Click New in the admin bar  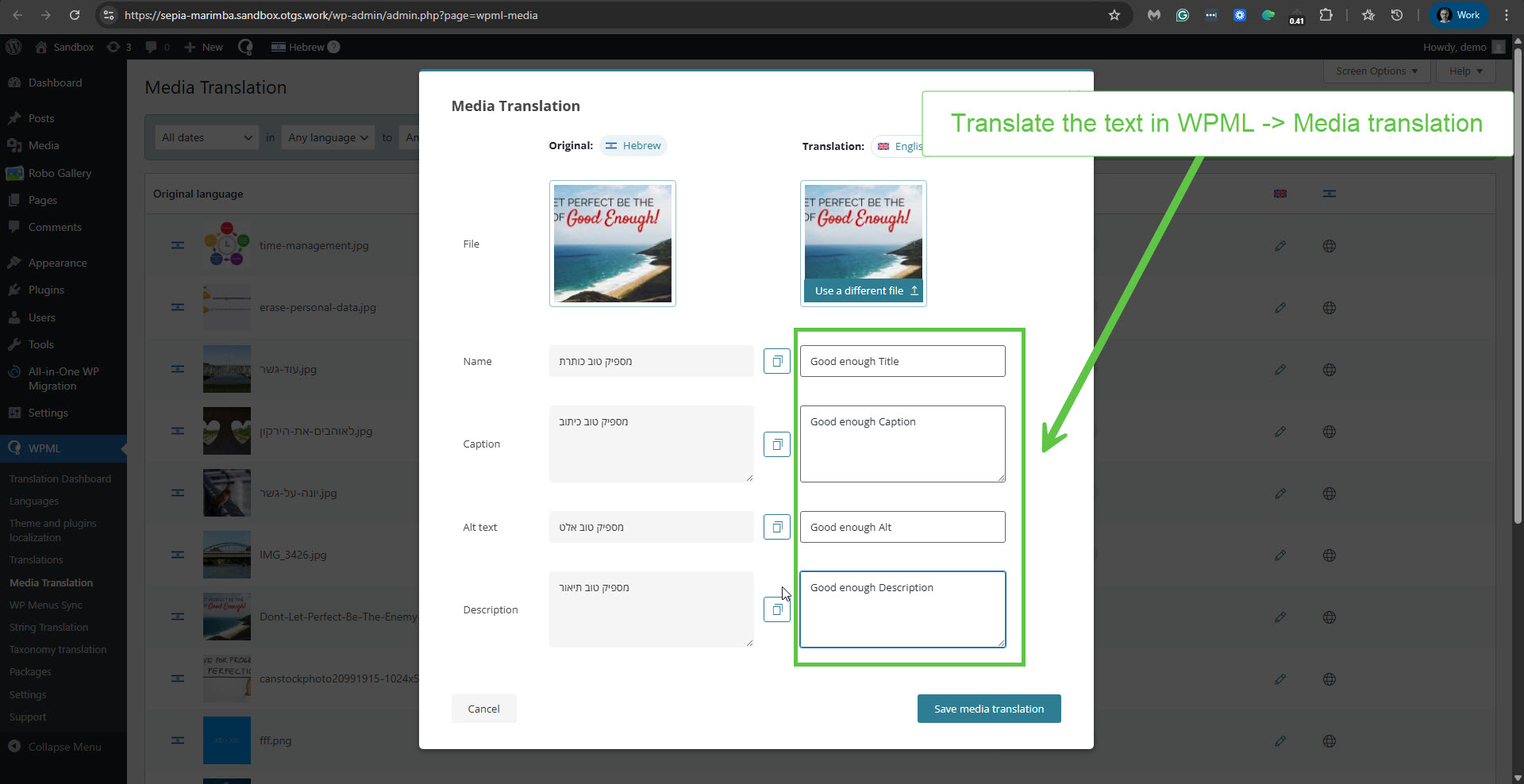[204, 47]
